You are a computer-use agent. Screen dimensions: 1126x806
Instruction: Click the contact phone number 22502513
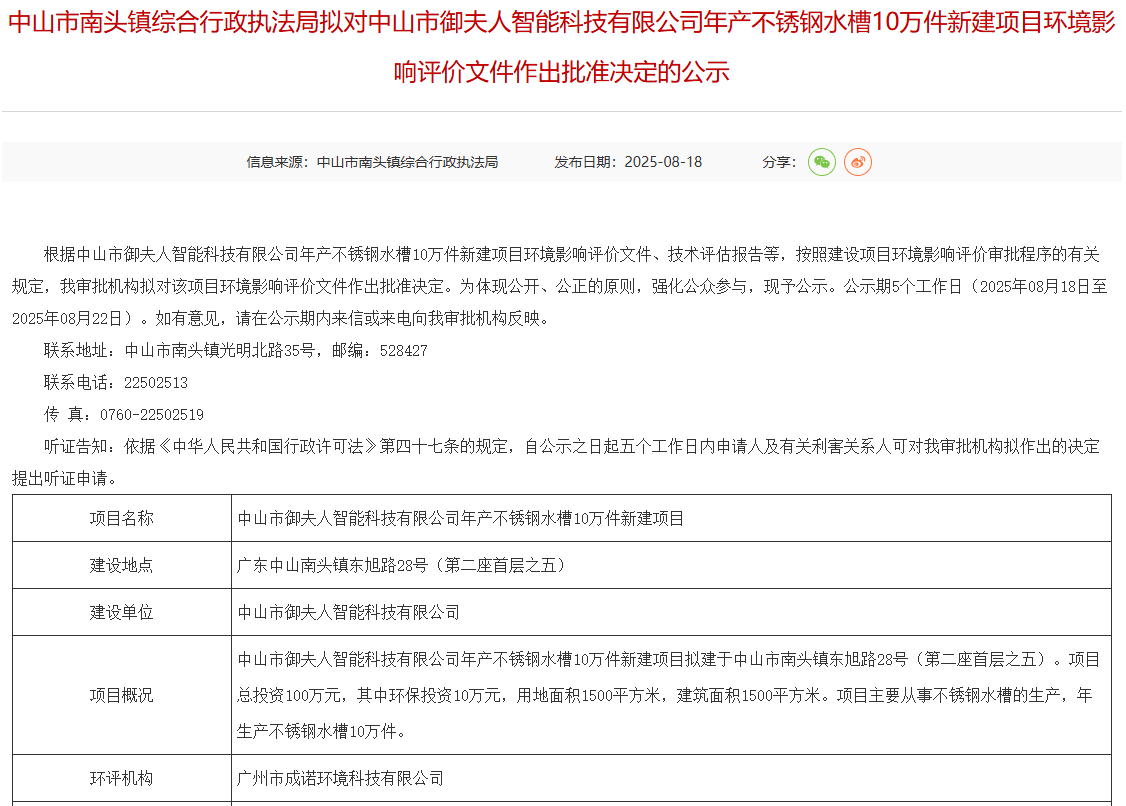(155, 383)
